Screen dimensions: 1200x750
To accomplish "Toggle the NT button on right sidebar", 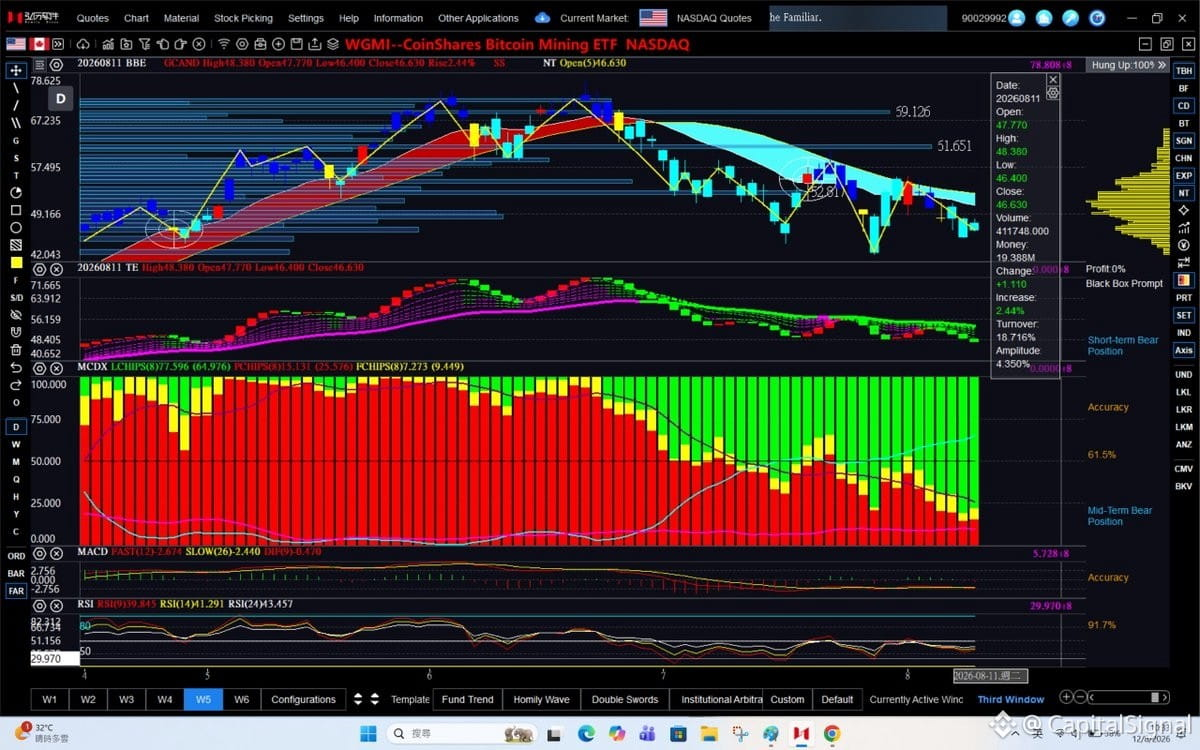I will [1183, 193].
